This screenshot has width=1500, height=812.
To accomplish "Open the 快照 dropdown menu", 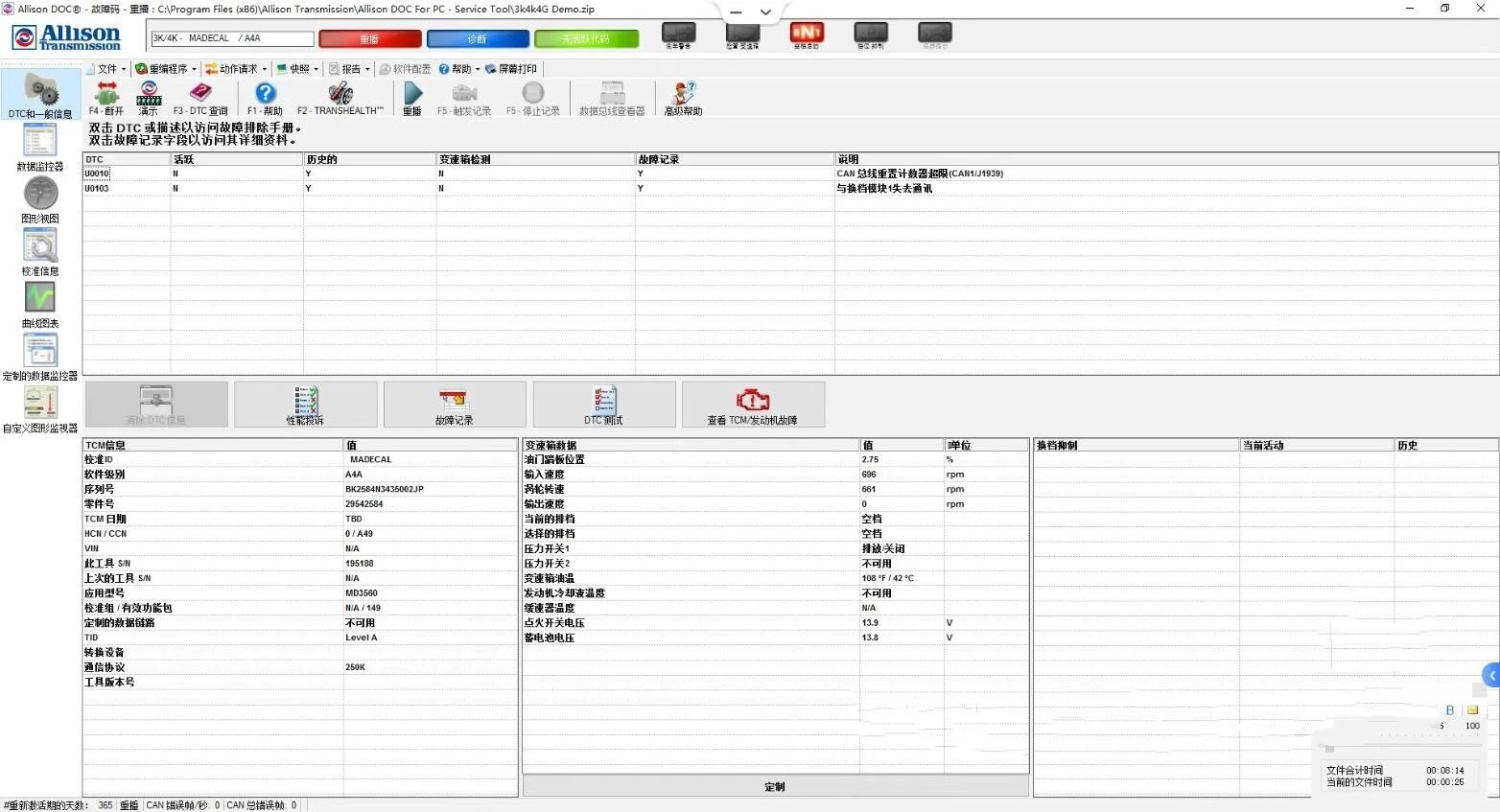I will (x=297, y=69).
